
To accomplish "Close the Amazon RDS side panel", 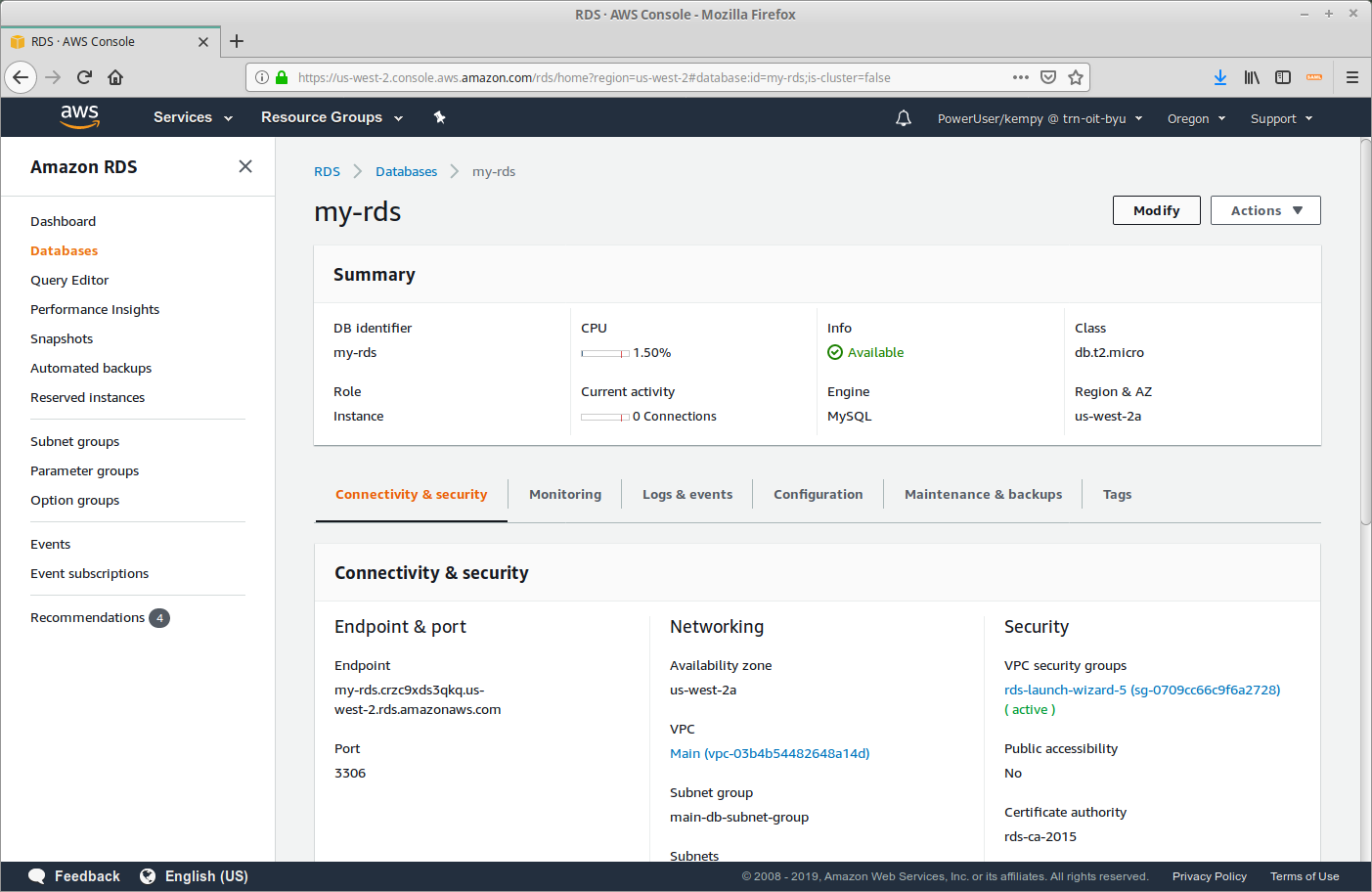I will click(245, 166).
